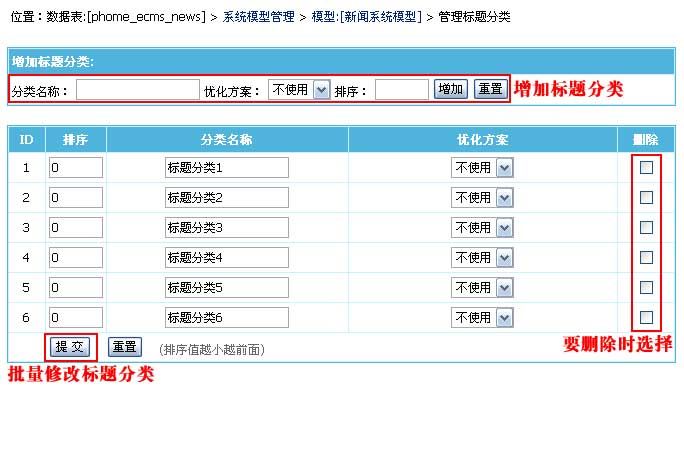
Task: Open the 系统模型管理 breadcrumb link
Action: (259, 17)
